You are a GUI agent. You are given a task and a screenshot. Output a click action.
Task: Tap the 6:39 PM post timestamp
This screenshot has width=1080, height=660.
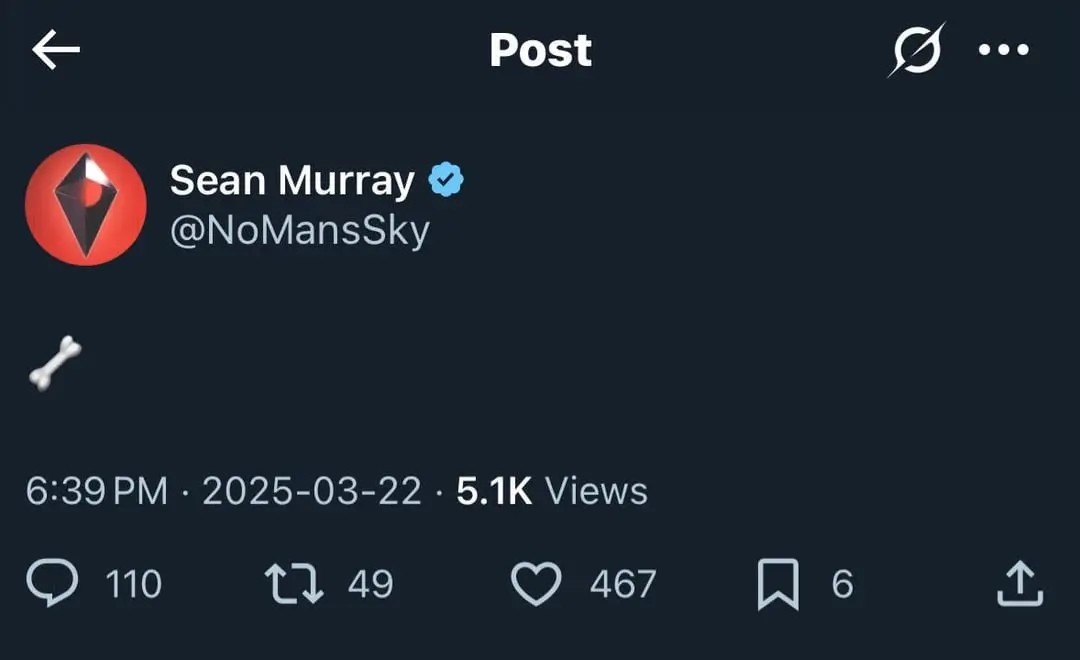tap(97, 491)
